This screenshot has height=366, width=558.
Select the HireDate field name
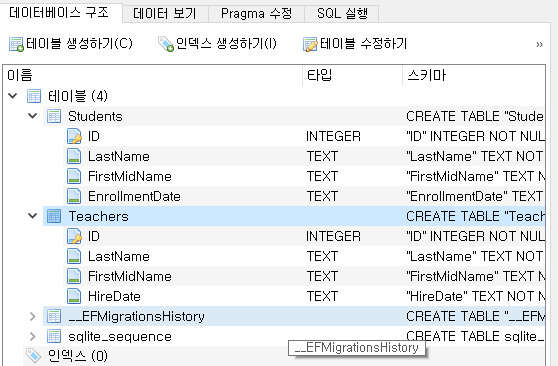114,297
